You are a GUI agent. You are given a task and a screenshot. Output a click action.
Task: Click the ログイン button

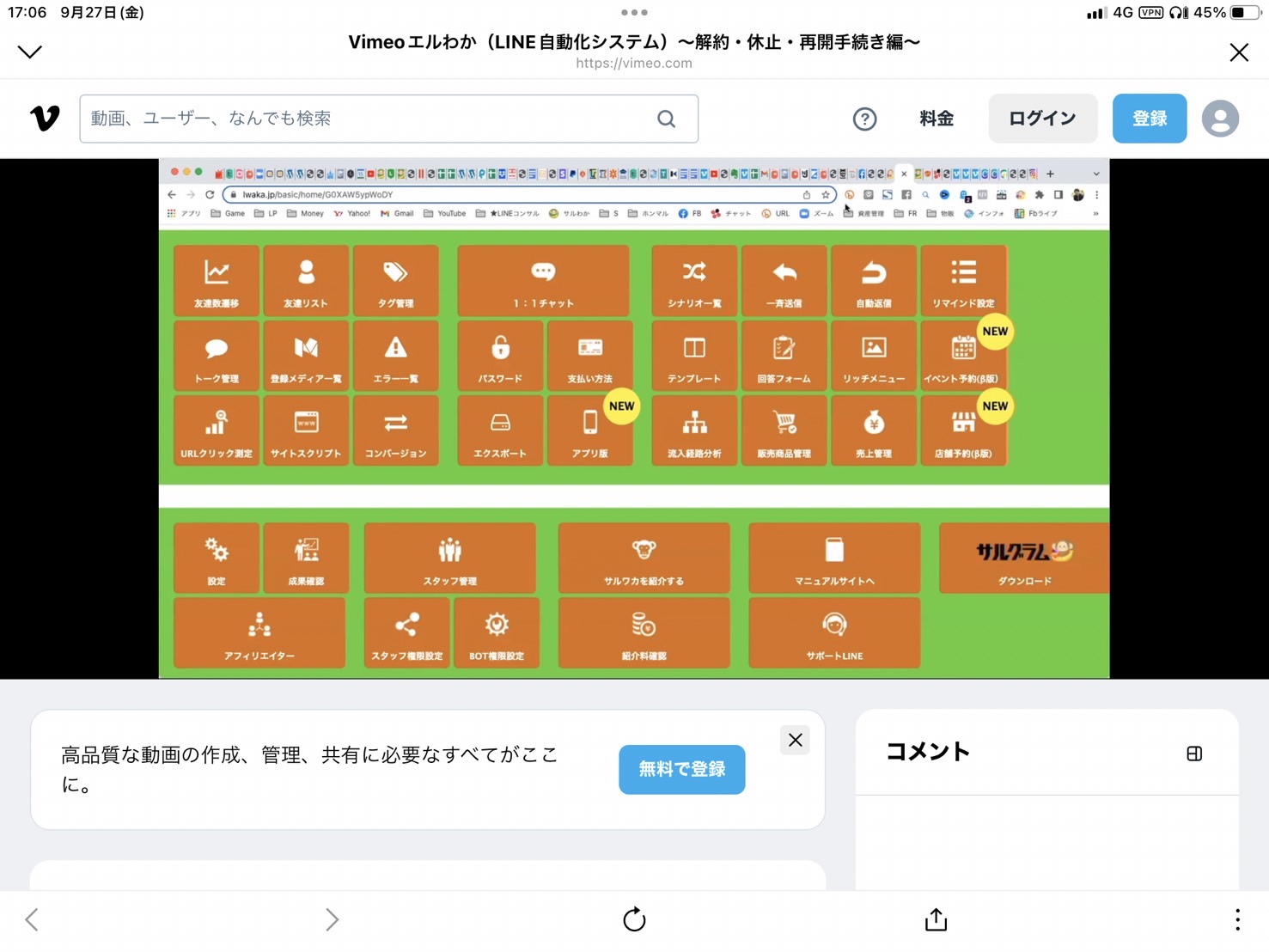point(1042,119)
